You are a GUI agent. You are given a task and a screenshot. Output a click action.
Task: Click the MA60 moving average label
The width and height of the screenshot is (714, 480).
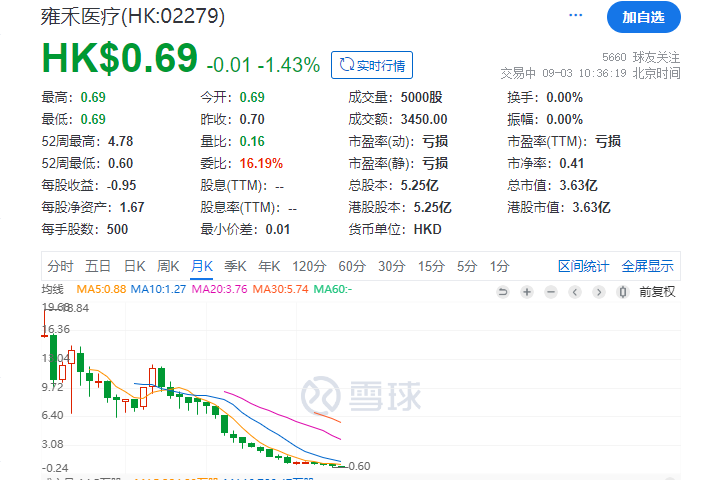pos(333,289)
